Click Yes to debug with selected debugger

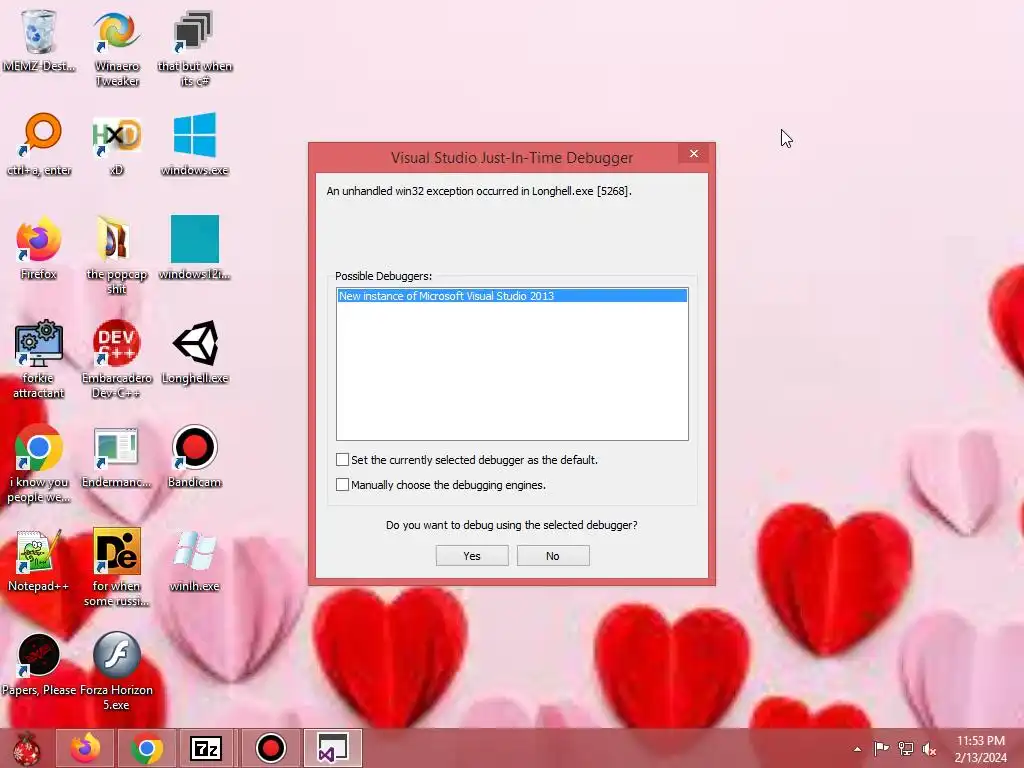click(472, 556)
